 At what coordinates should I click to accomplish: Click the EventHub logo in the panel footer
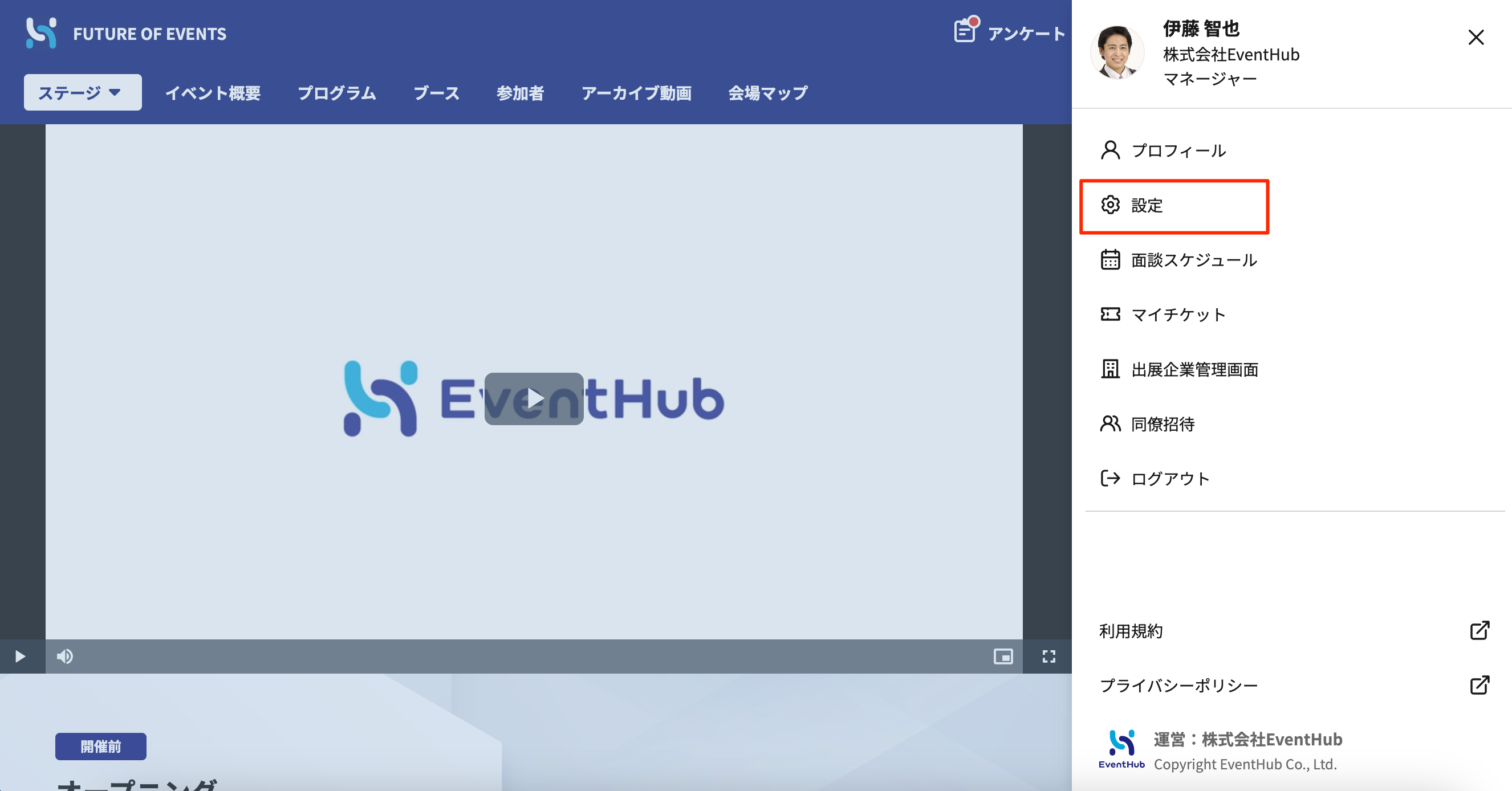(1121, 749)
